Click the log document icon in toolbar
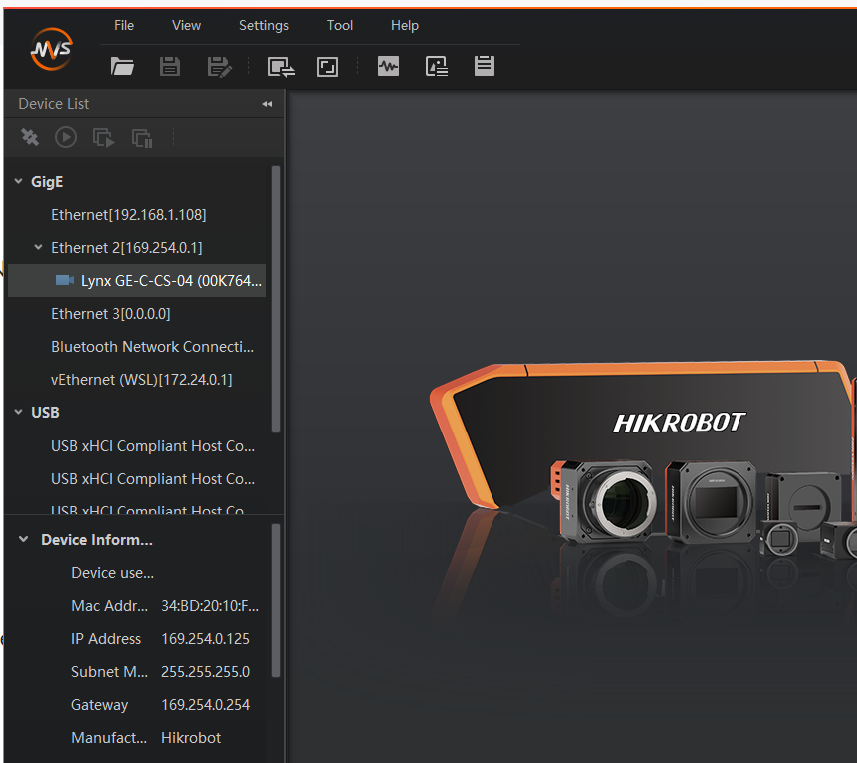The image size is (857, 763). click(484, 67)
